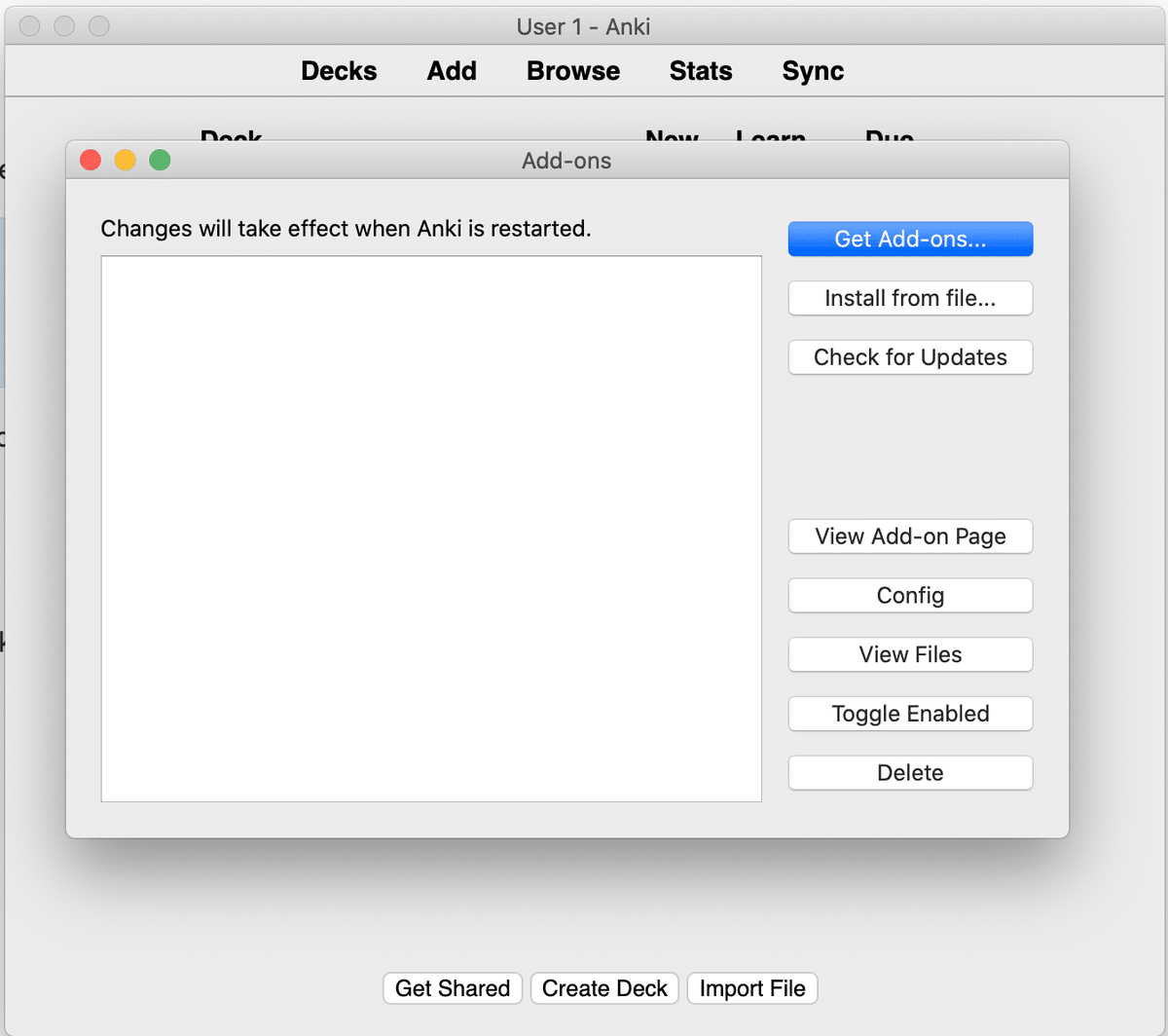Image resolution: width=1168 pixels, height=1036 pixels.
Task: Click Create Deck in Anki window
Action: click(x=604, y=988)
